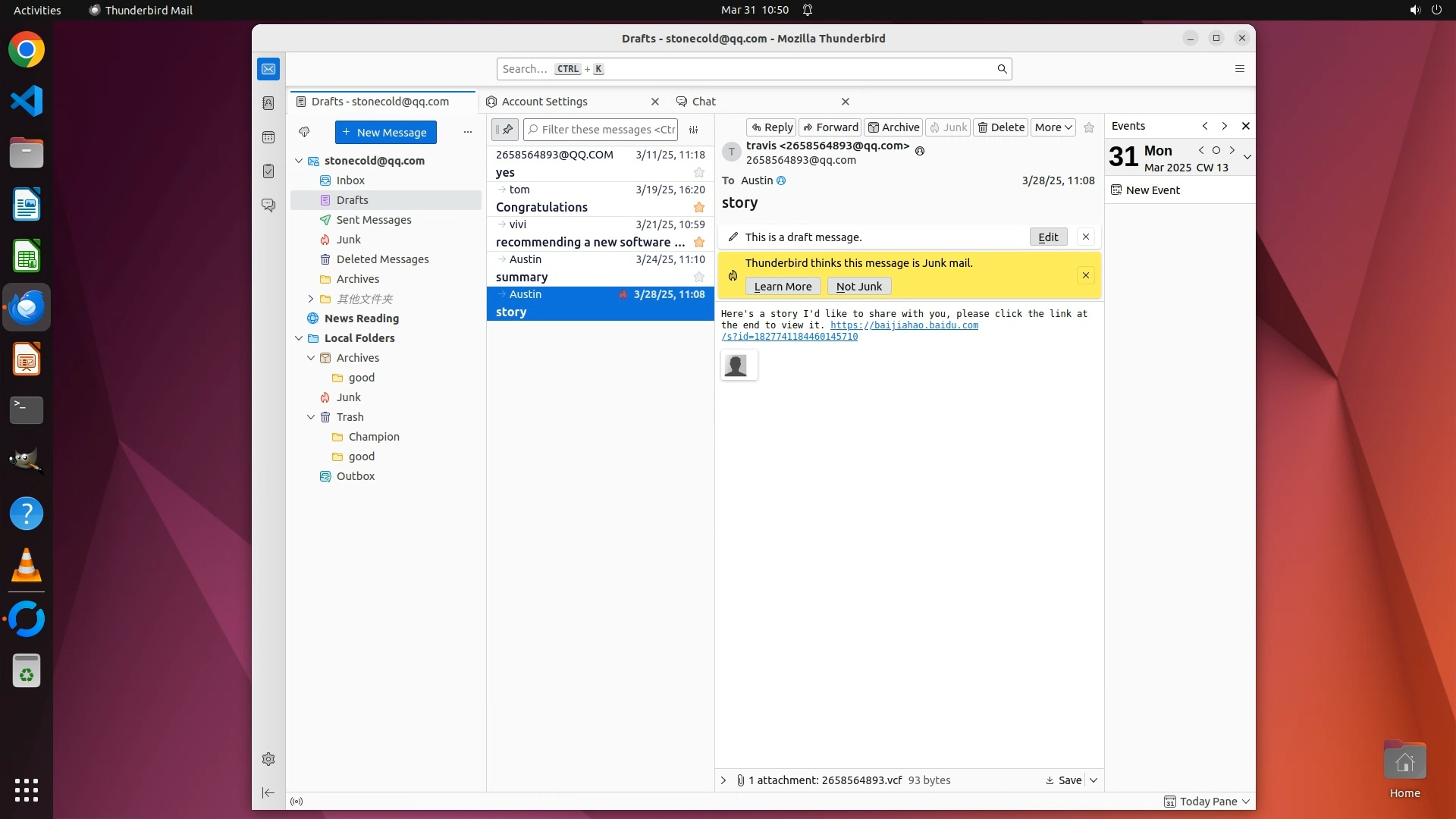The height and width of the screenshot is (819, 1456).
Task: Collapse the Trash folder under Local Folders
Action: pos(311,417)
